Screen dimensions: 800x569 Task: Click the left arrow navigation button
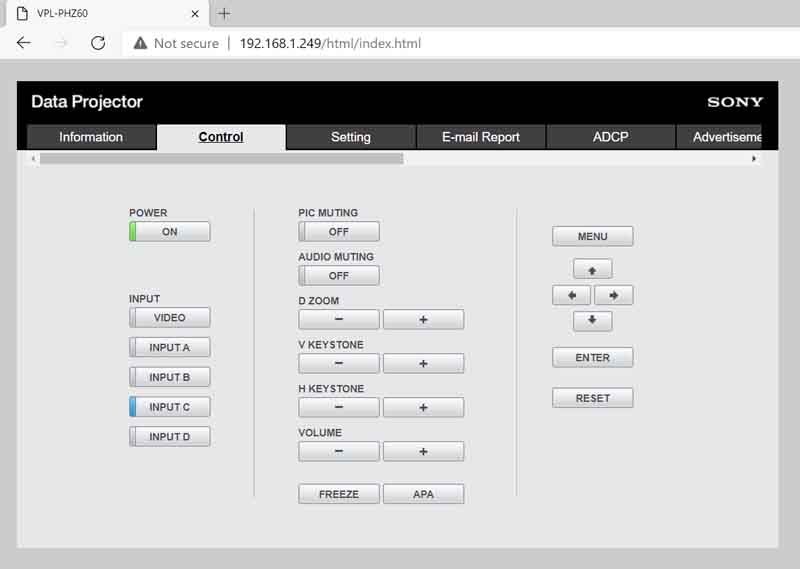571,295
